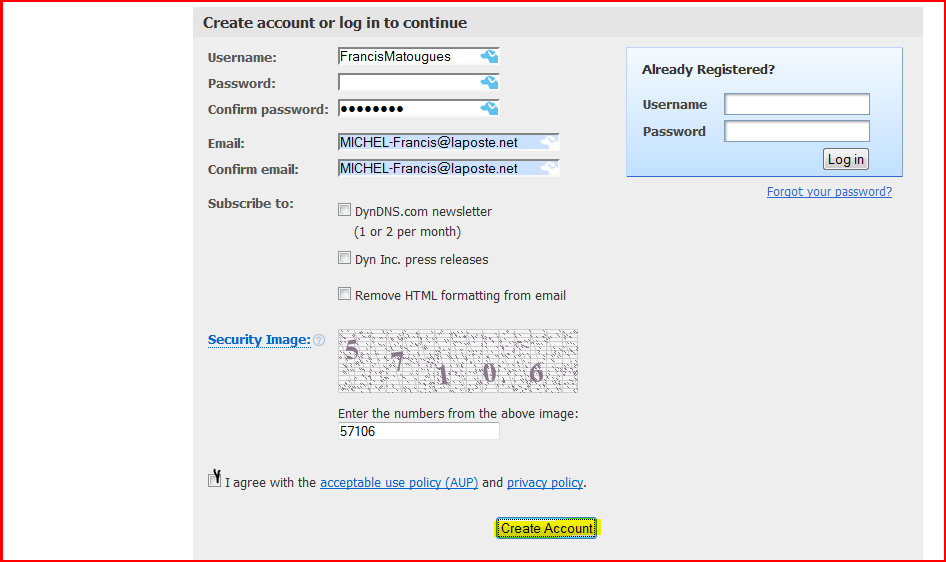Click the Security Image label link
The image size is (946, 562).
click(x=259, y=339)
